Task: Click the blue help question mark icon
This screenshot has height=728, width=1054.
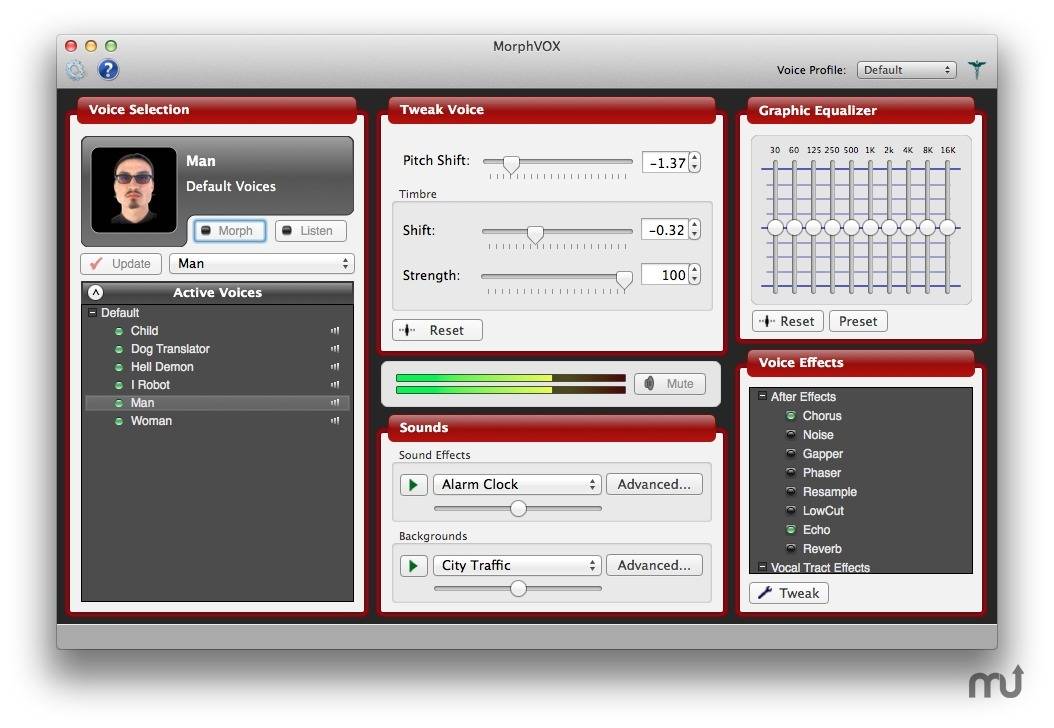Action: tap(107, 70)
